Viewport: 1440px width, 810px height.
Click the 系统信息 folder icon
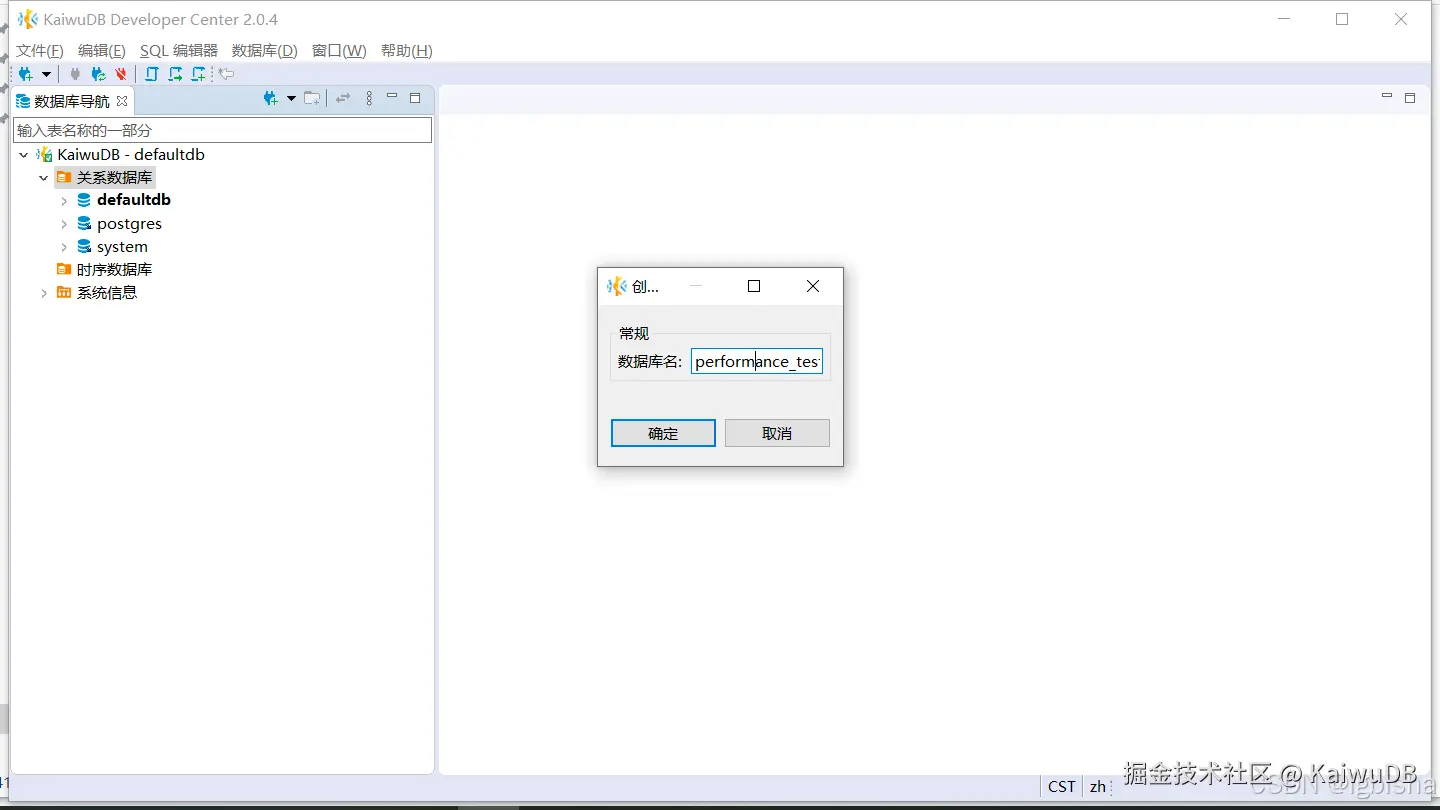click(x=64, y=293)
